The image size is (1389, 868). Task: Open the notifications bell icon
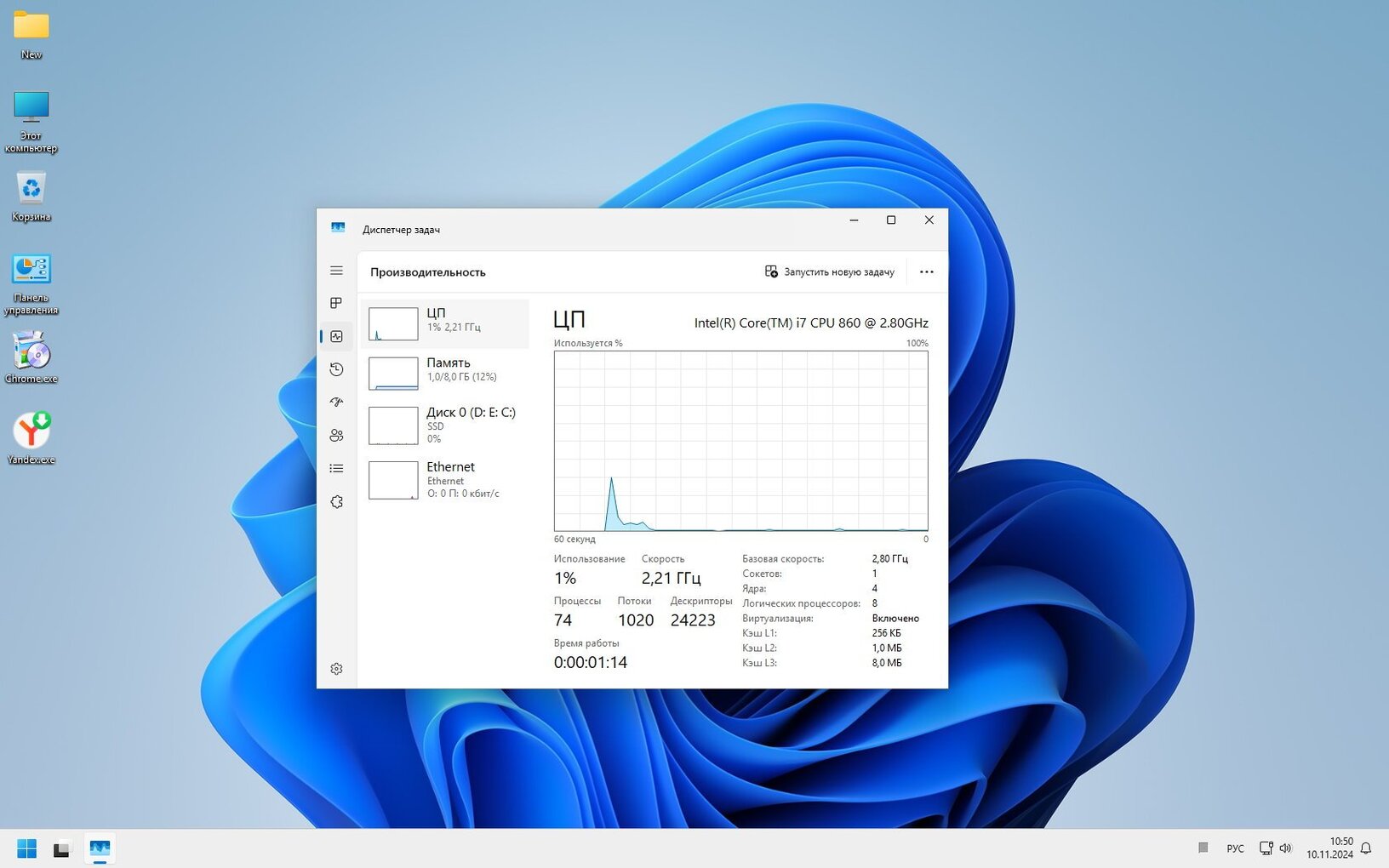1366,848
